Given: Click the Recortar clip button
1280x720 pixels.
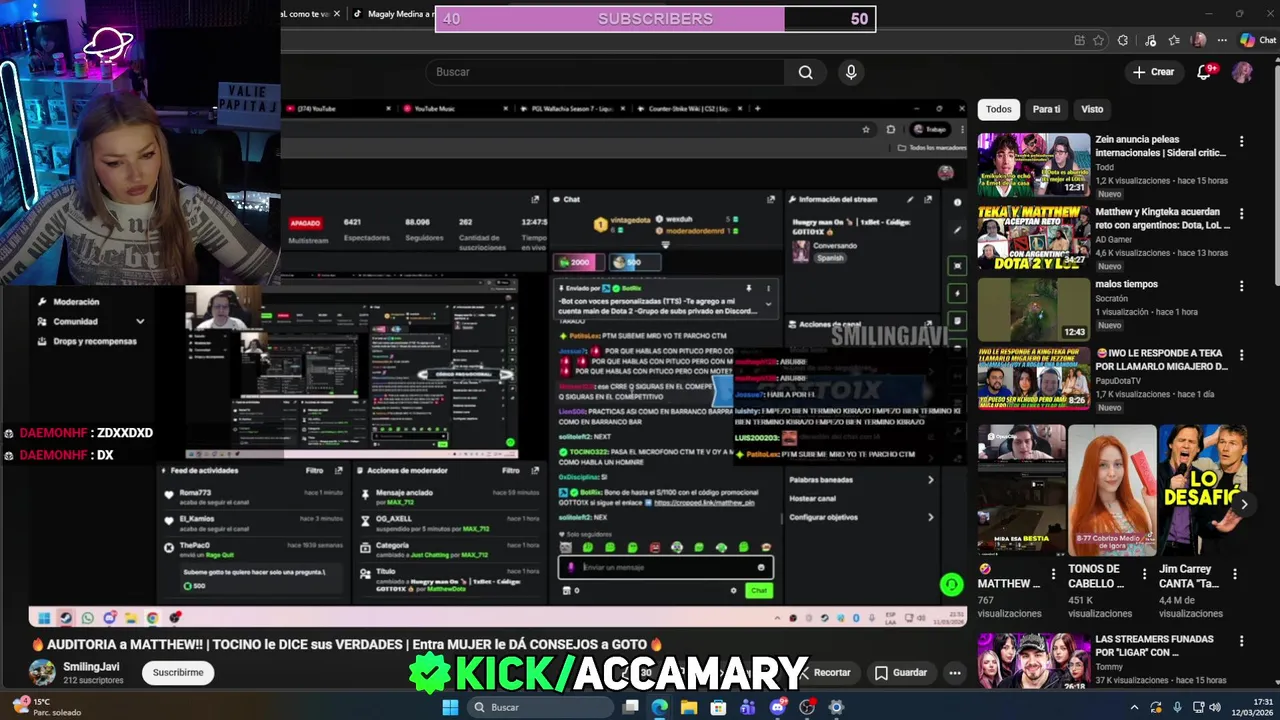Looking at the screenshot, I should [824, 673].
